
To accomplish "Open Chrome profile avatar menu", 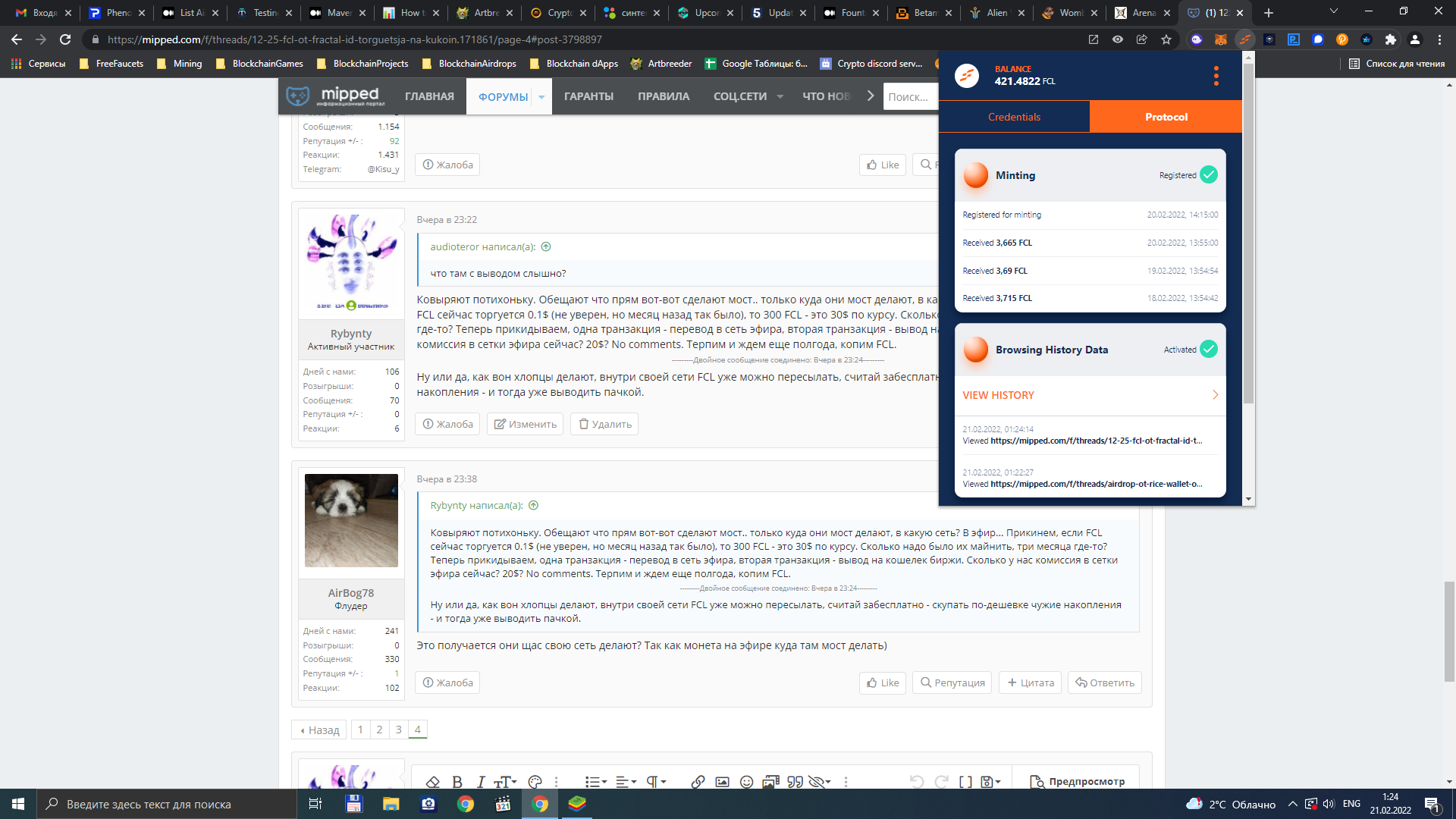I will coord(1415,39).
